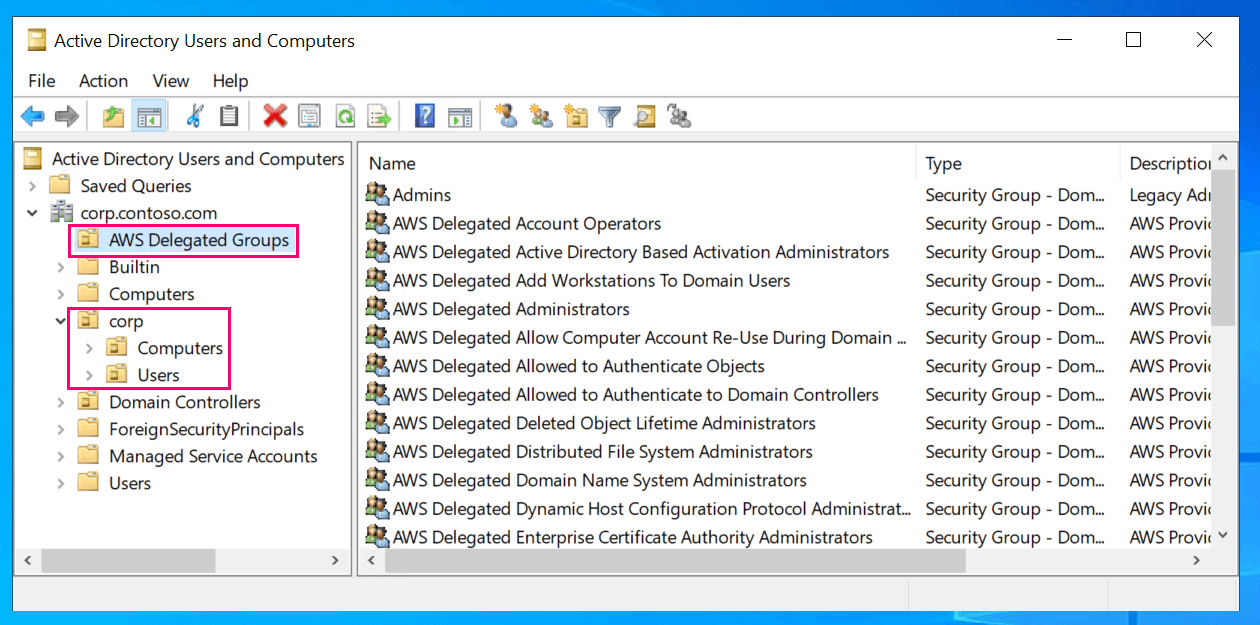Select AWS Delegated Distributed File System Administrators

click(603, 451)
